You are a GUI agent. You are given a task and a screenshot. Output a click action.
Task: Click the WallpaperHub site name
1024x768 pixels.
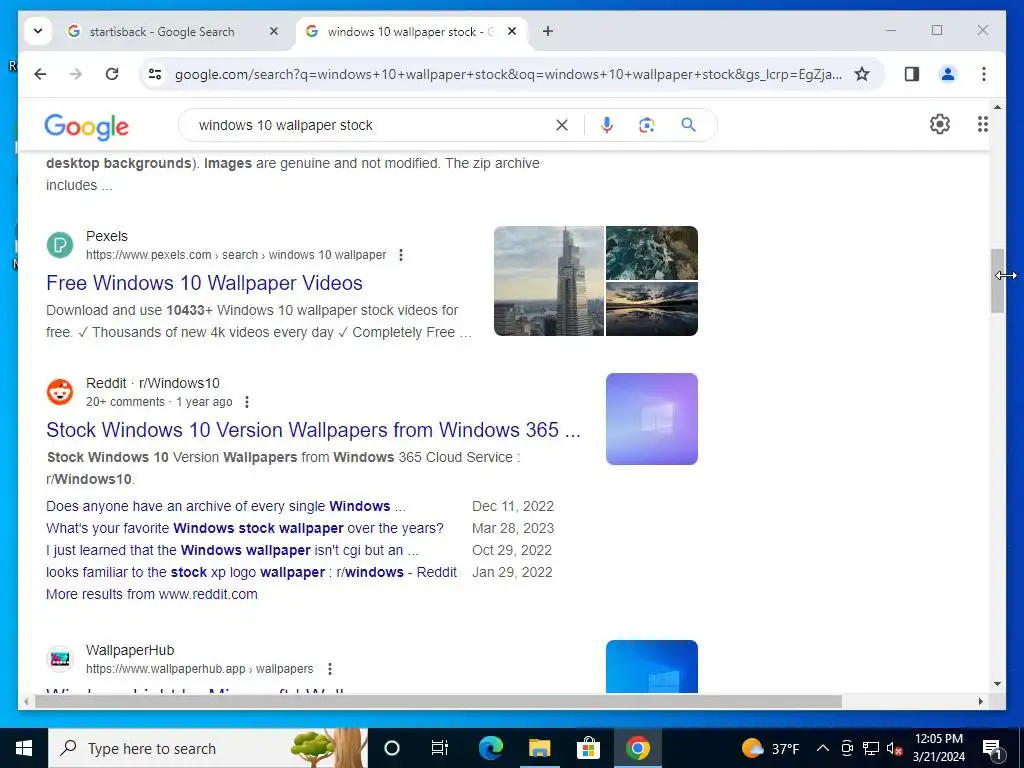pos(130,650)
